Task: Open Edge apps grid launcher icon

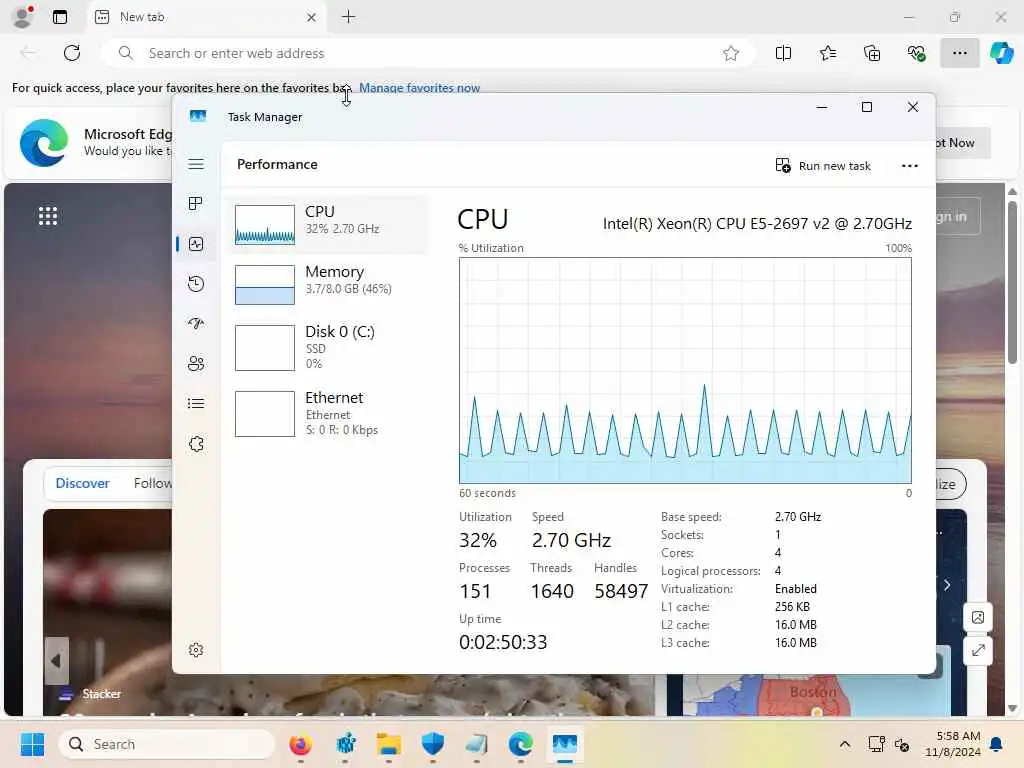Action: (x=48, y=216)
